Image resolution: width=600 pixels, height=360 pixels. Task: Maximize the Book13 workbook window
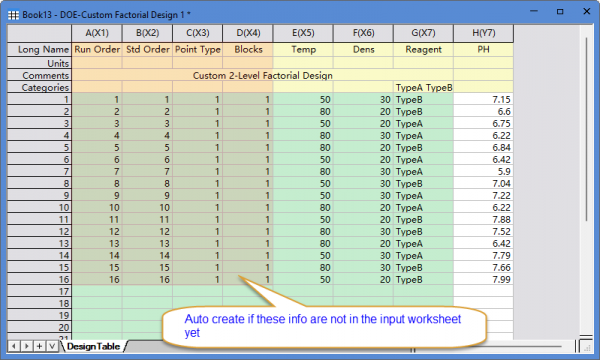point(560,11)
